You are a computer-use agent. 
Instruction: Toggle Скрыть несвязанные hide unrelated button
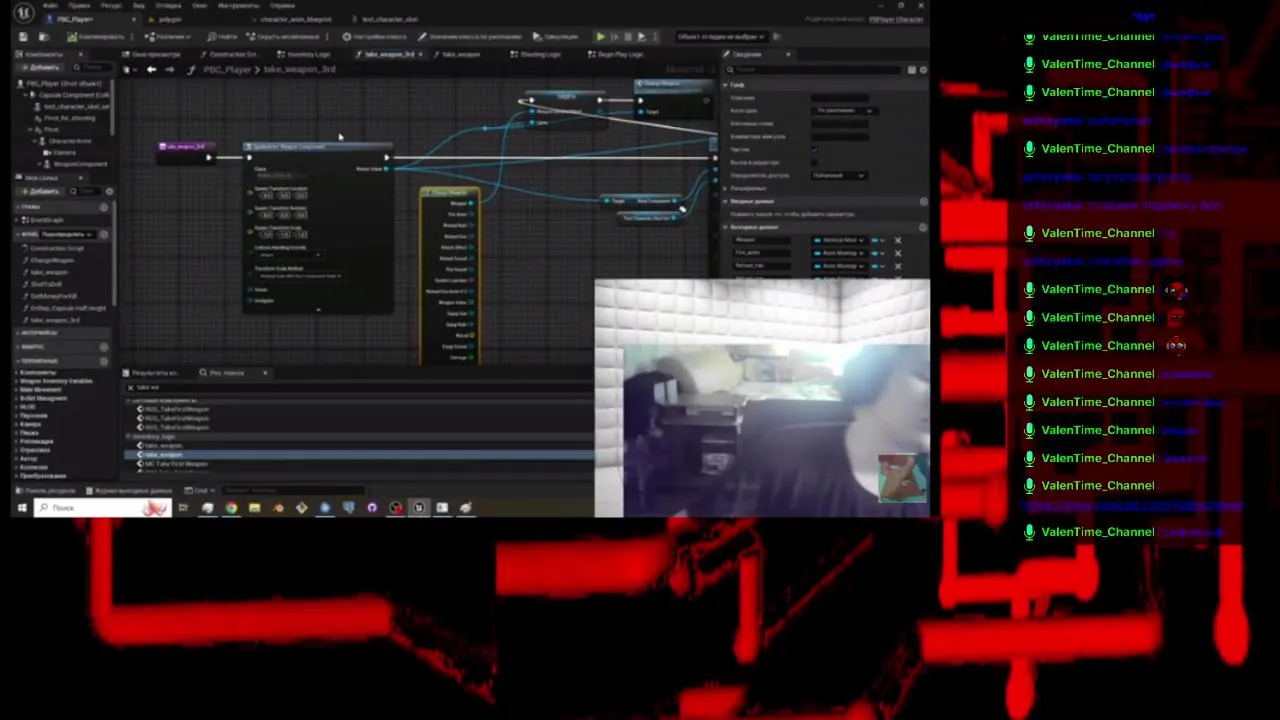coord(282,37)
